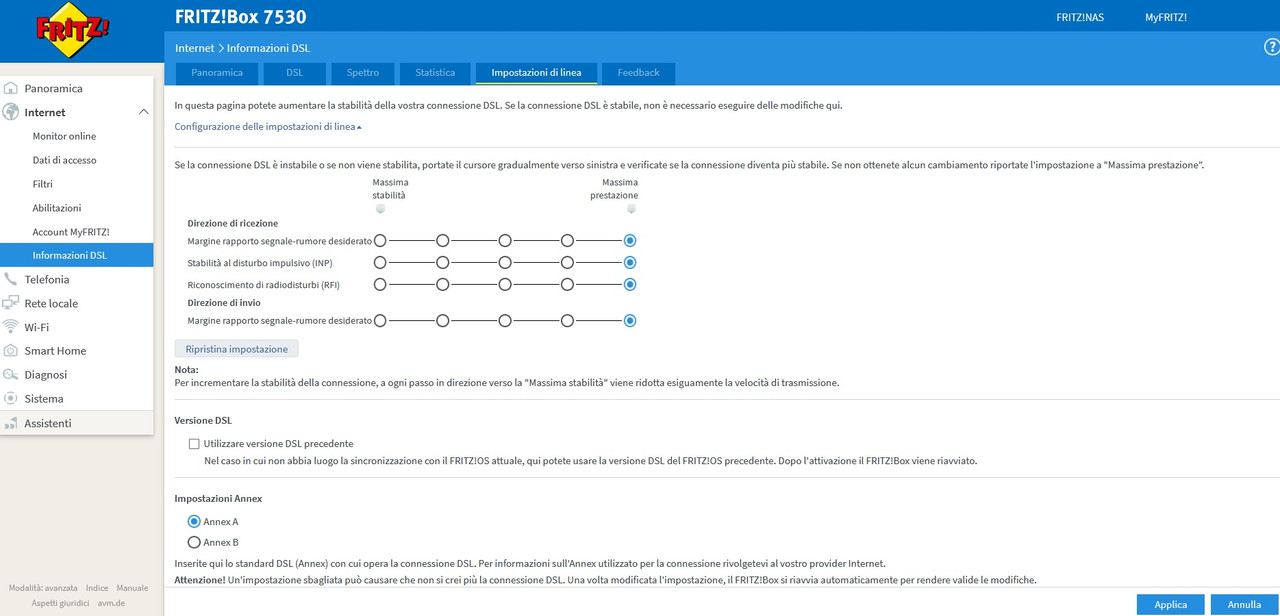Viewport: 1280px width, 616px height.
Task: Click the Wi-Fi signal icon
Action: (11, 327)
